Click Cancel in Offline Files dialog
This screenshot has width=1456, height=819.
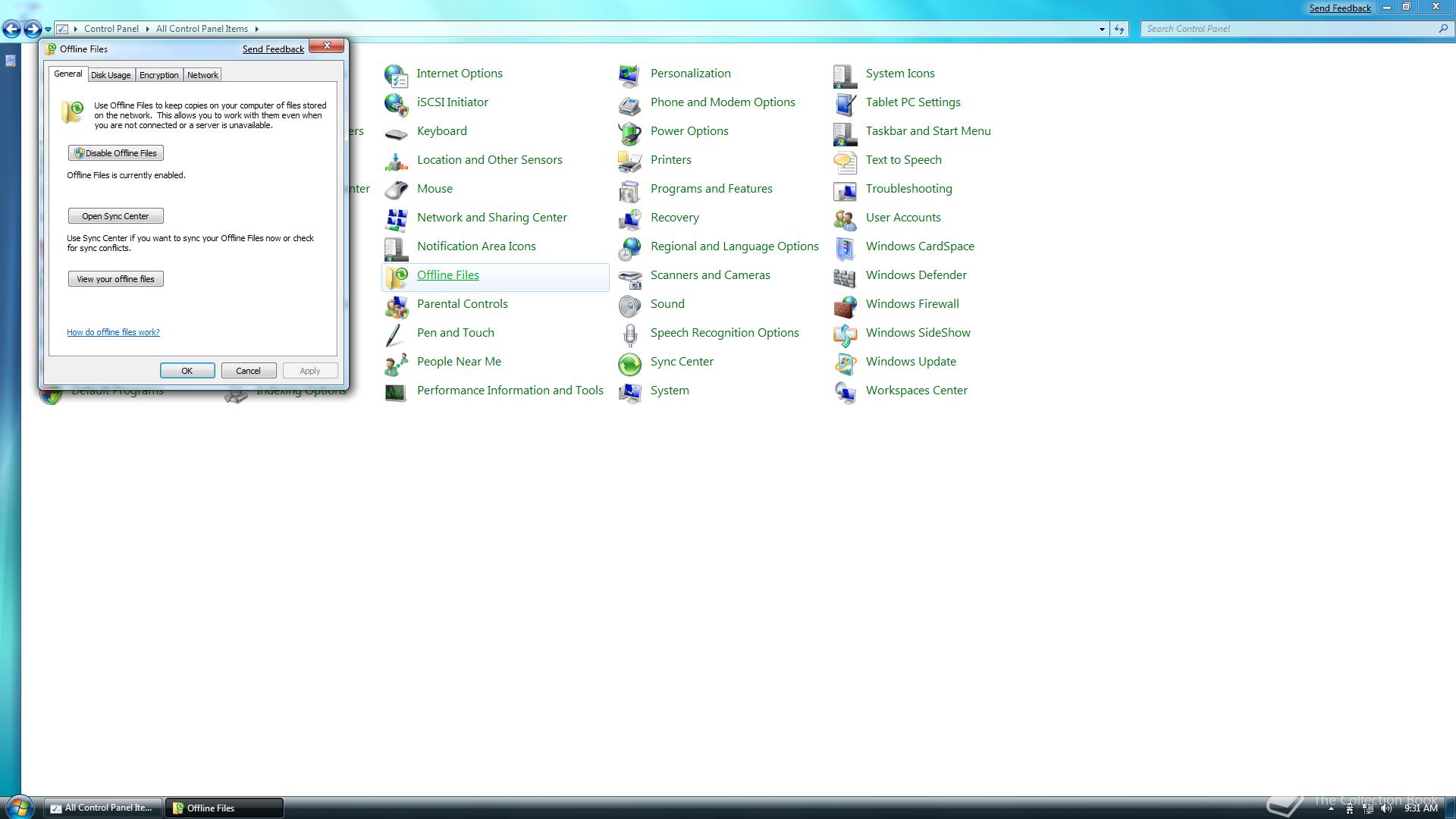coord(249,371)
